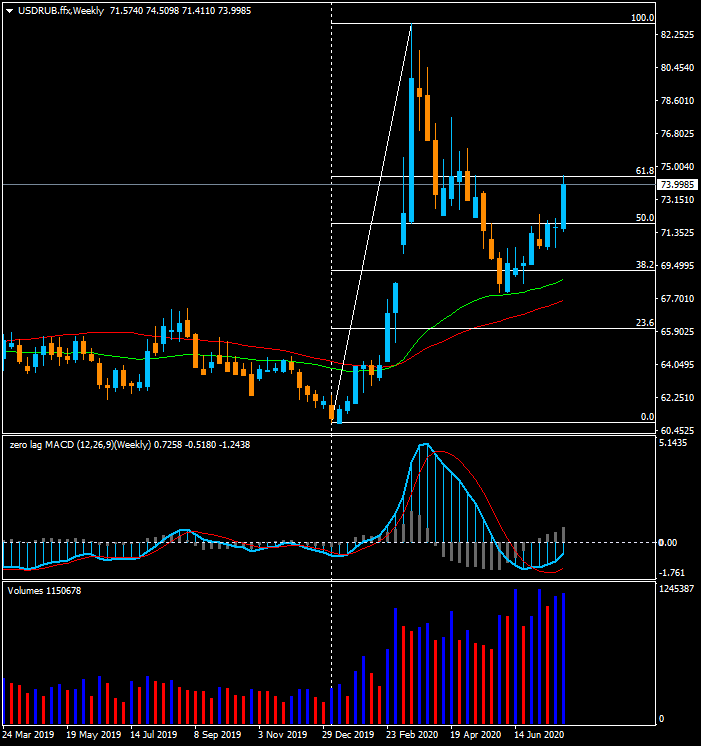Screen dimensions: 701x746
Task: Click the 29 Dec 2019 date on time axis
Action: 348,735
